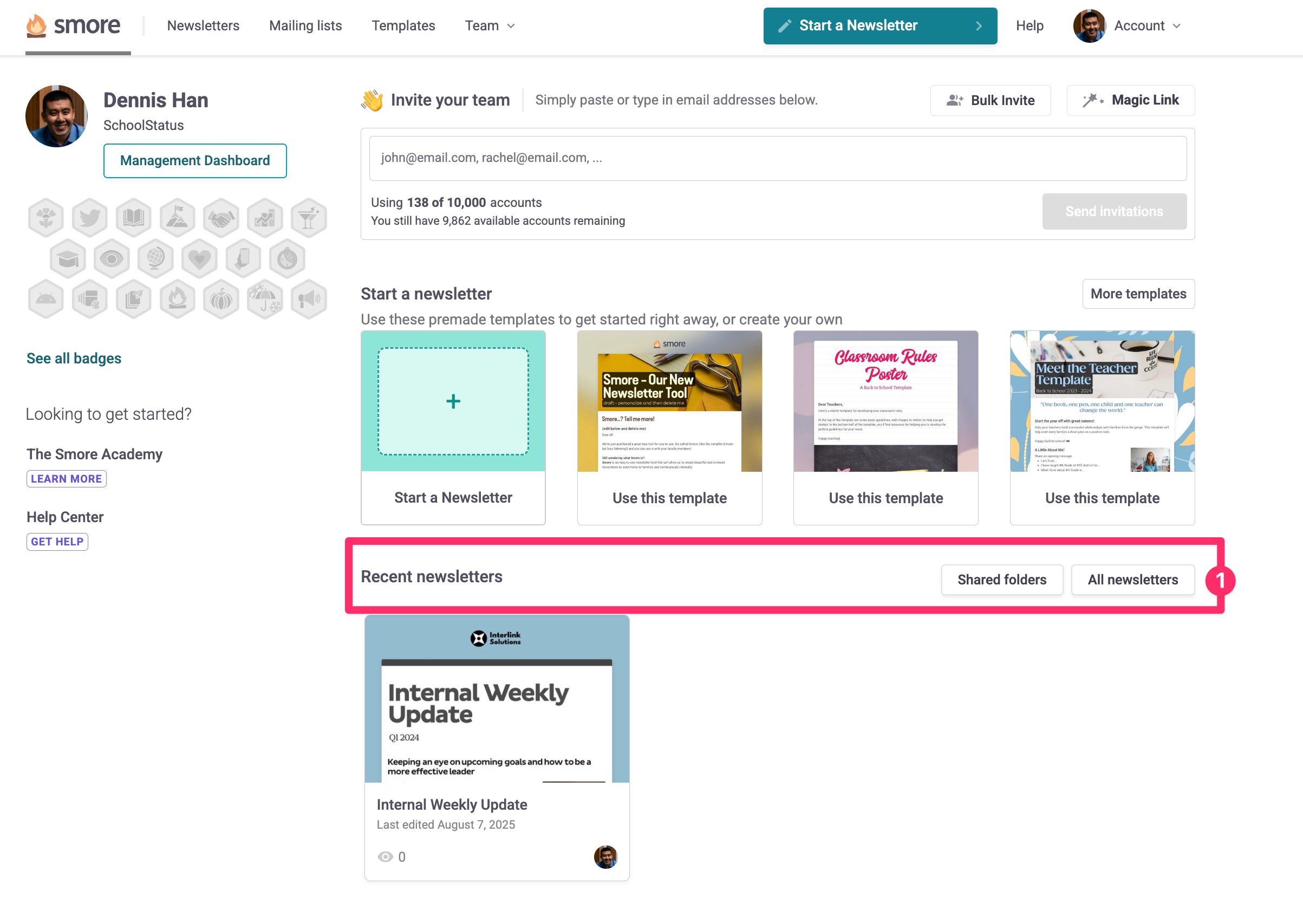Click the Smore flame logo
Image resolution: width=1303 pixels, height=924 pixels.
(x=36, y=25)
